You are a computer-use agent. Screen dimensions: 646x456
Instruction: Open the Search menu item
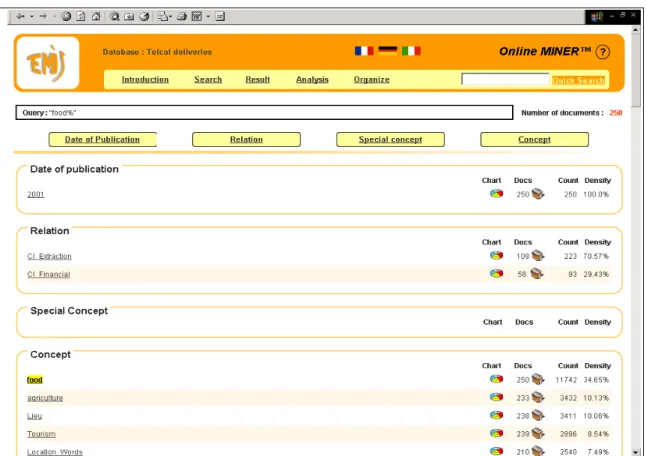[x=208, y=80]
